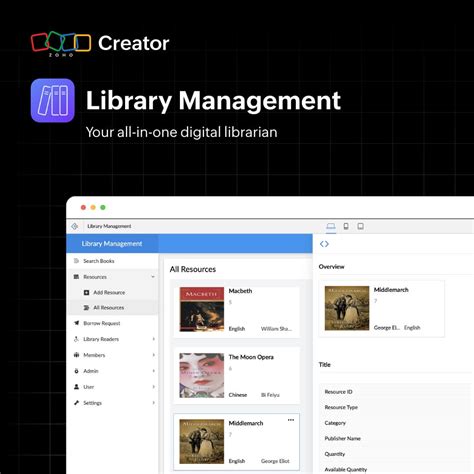Click the Admin icon in sidebar

(x=76, y=371)
